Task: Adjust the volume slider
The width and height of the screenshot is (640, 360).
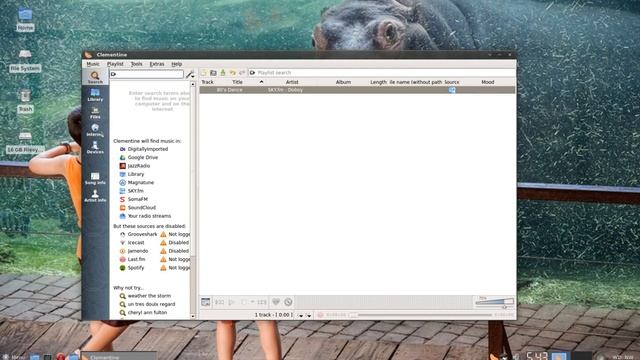Action: coord(494,302)
